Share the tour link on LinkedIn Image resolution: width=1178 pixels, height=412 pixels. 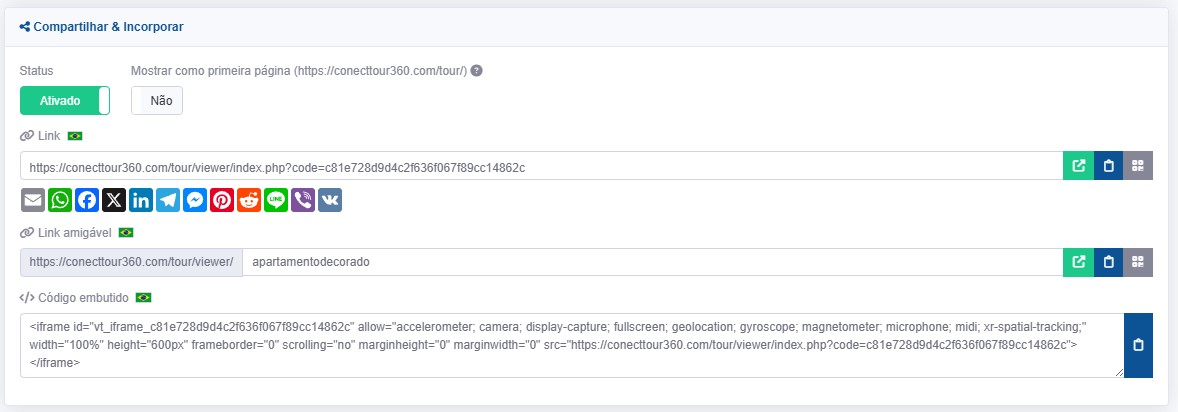pos(141,200)
